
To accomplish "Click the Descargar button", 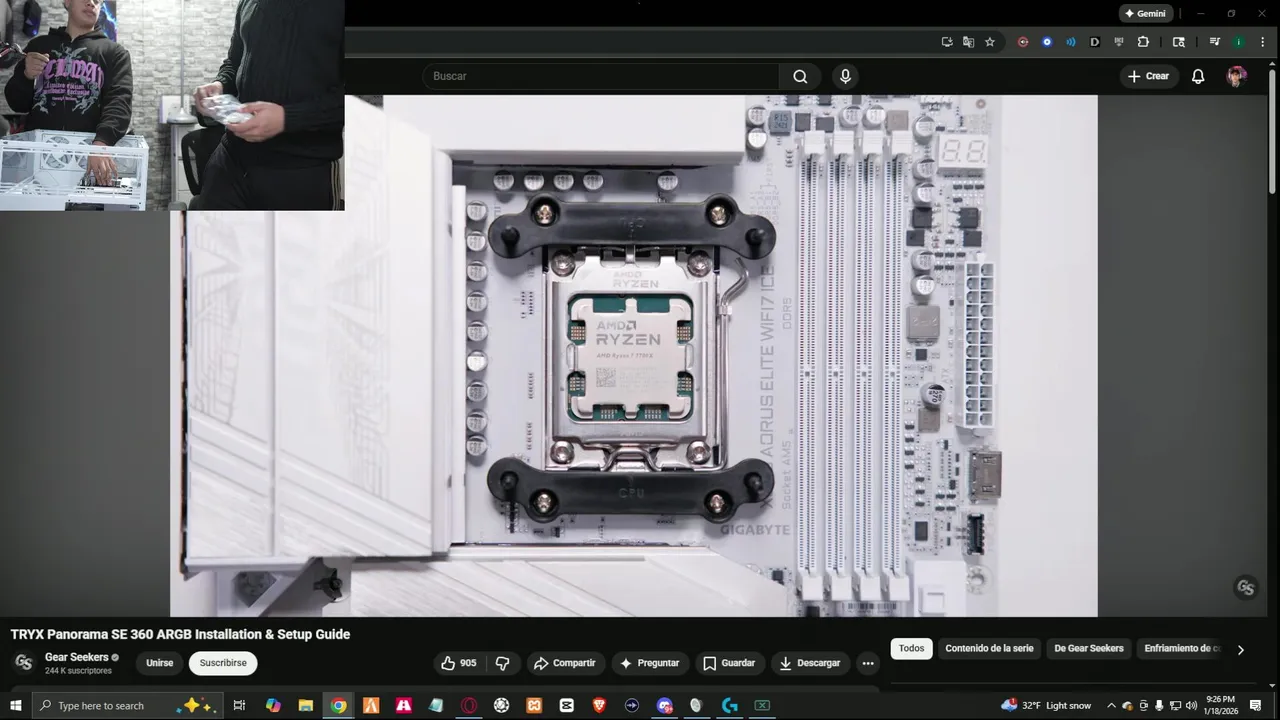I will (810, 663).
